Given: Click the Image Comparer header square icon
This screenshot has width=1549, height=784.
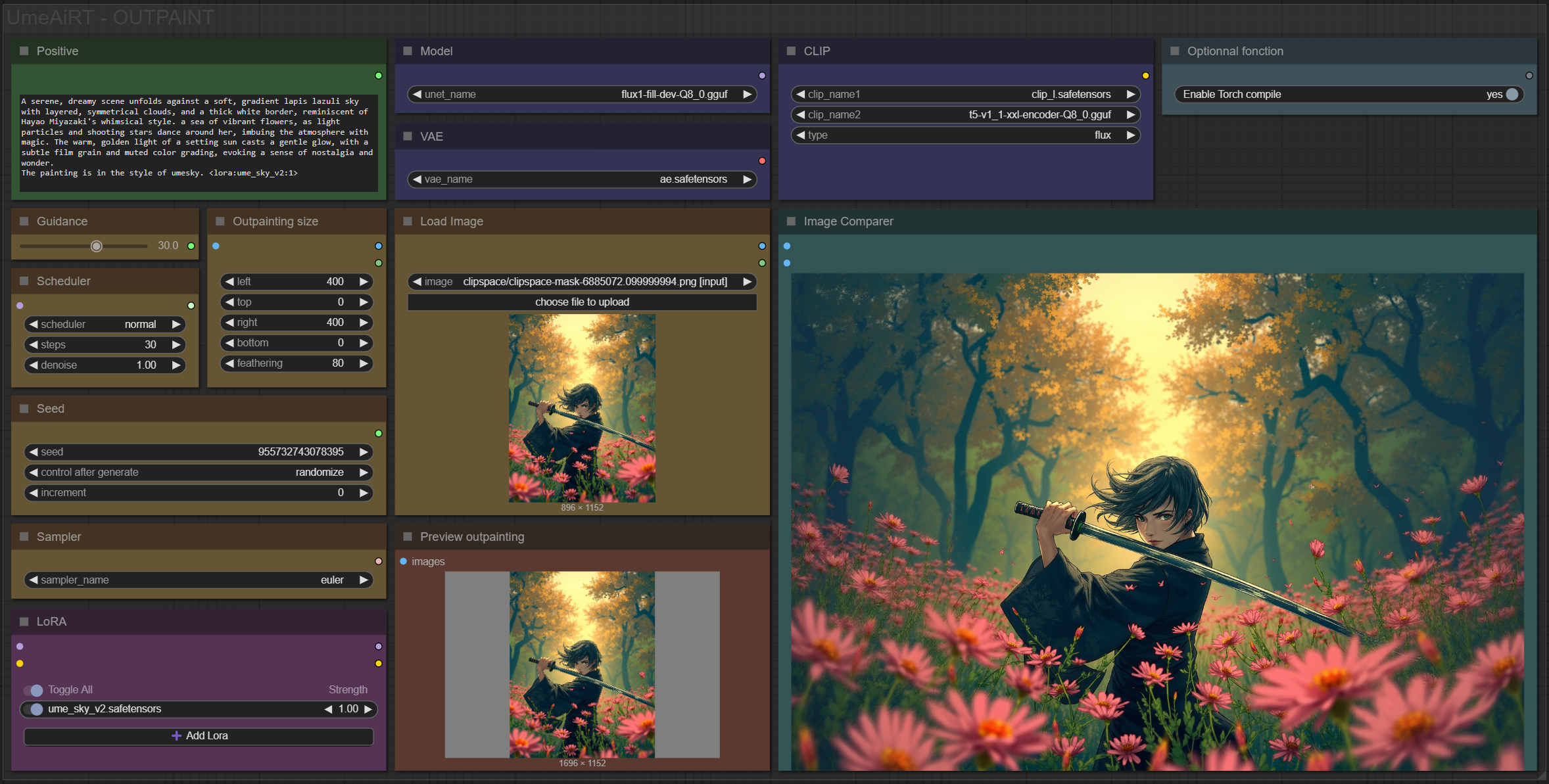Looking at the screenshot, I should point(791,221).
